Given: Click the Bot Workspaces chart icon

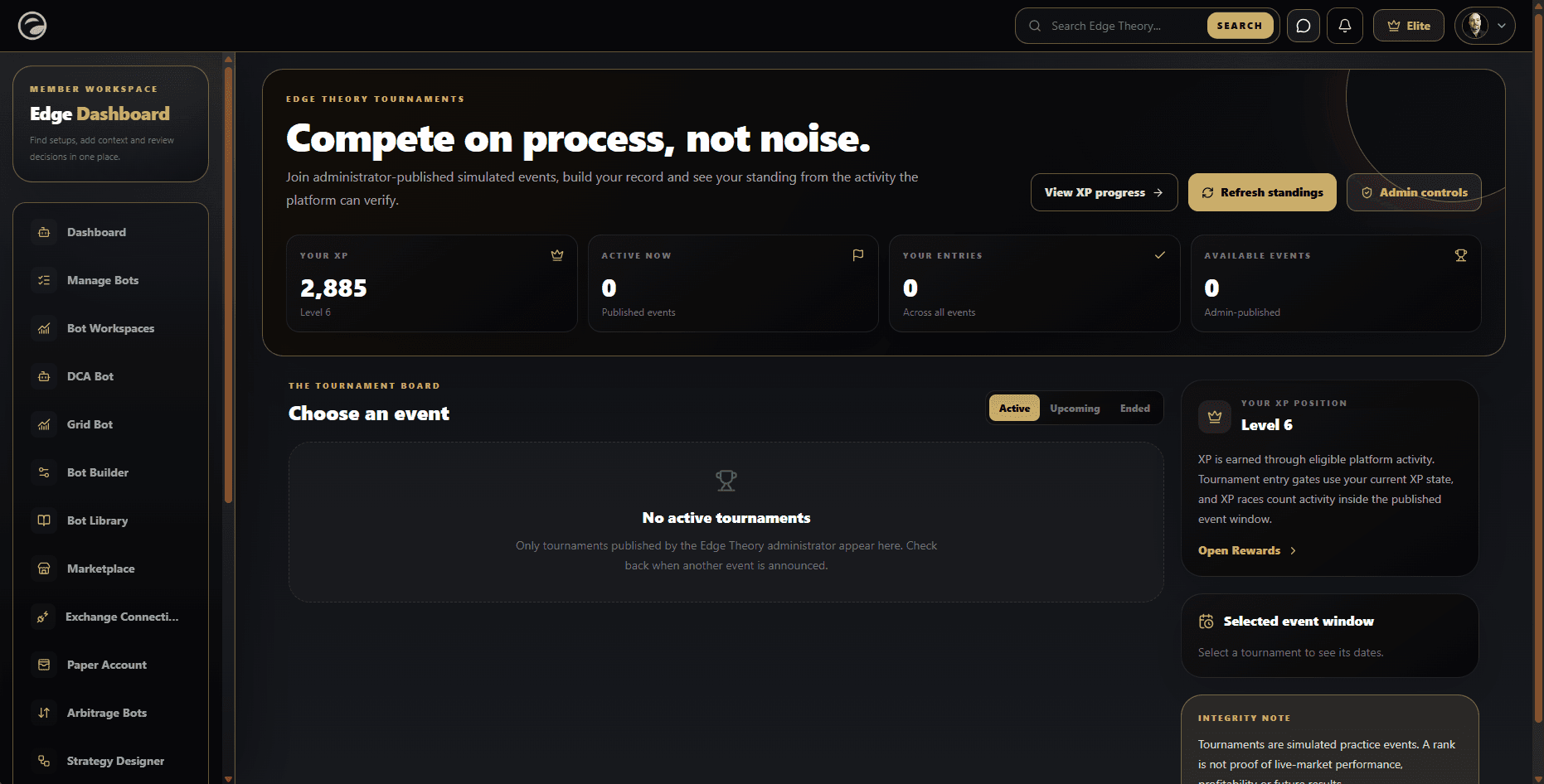Looking at the screenshot, I should click(x=44, y=328).
